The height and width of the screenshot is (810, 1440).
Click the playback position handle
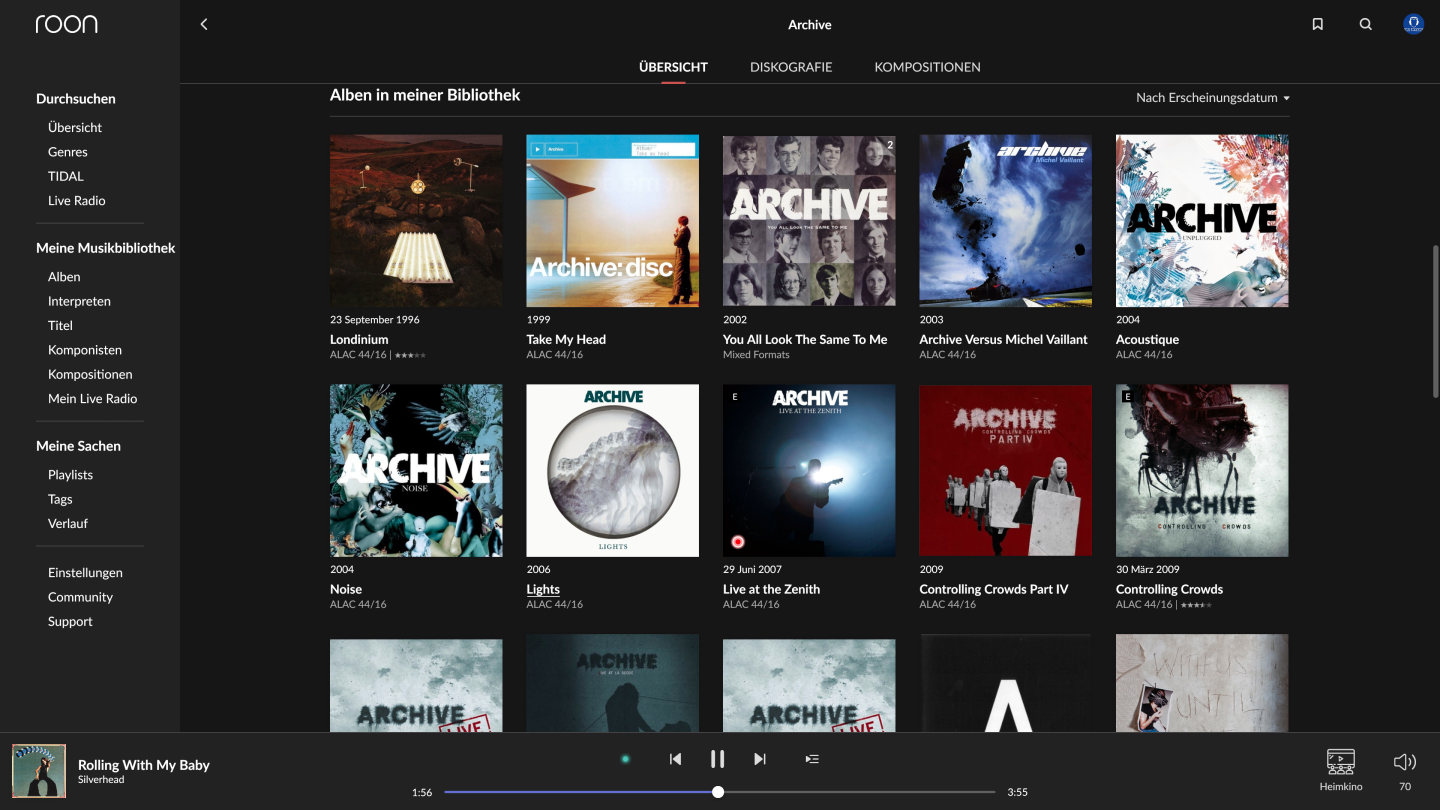coord(718,792)
